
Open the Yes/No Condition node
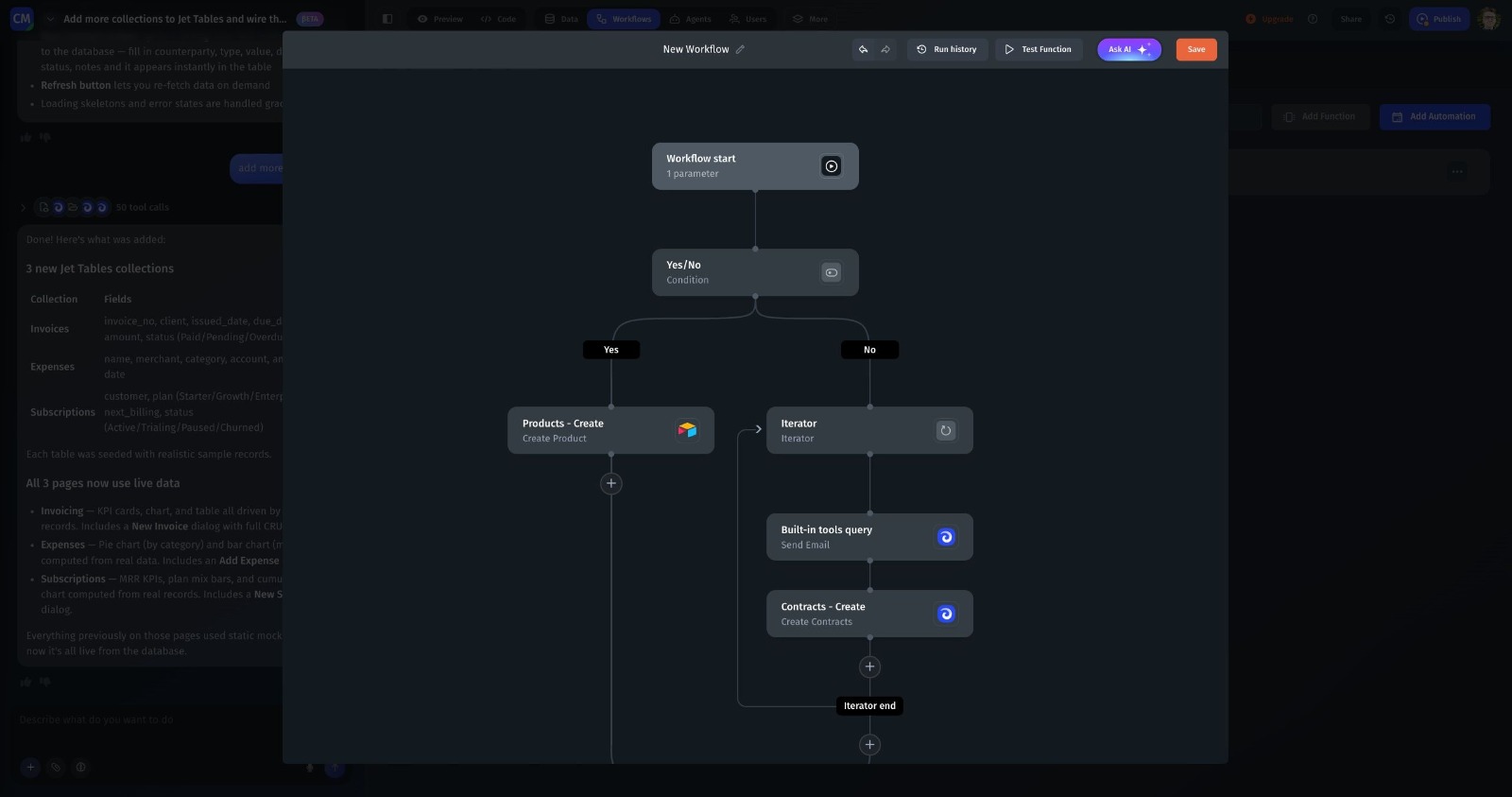pos(755,272)
